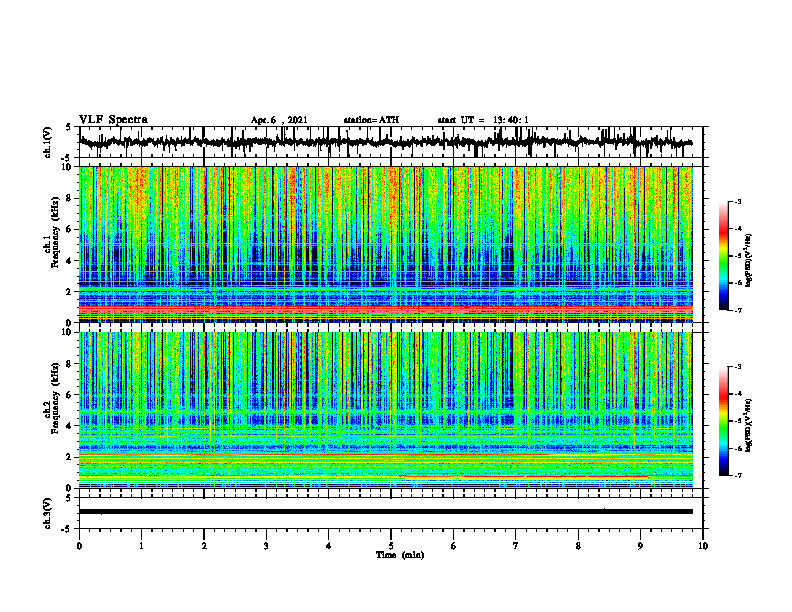Click the time axis tick label "3"
Viewport: 792px width, 612px height.
pyautogui.click(x=266, y=546)
